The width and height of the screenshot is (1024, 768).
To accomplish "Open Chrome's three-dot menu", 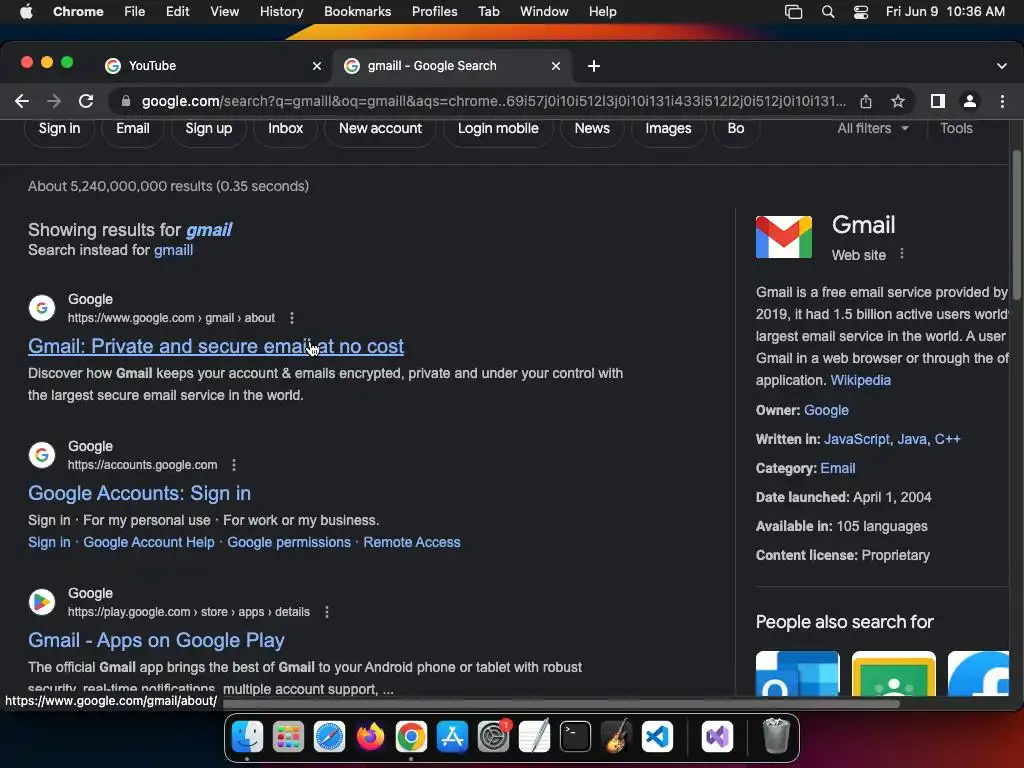I will coord(1002,101).
